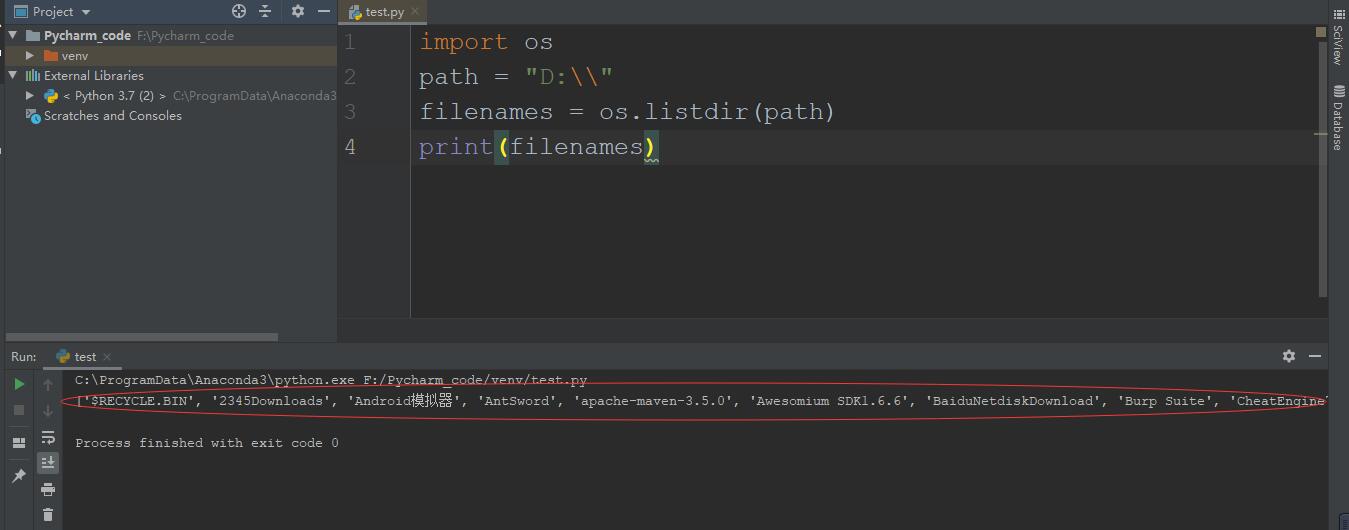Open the SciView side panel
This screenshot has width=1349, height=530.
pyautogui.click(x=1338, y=38)
